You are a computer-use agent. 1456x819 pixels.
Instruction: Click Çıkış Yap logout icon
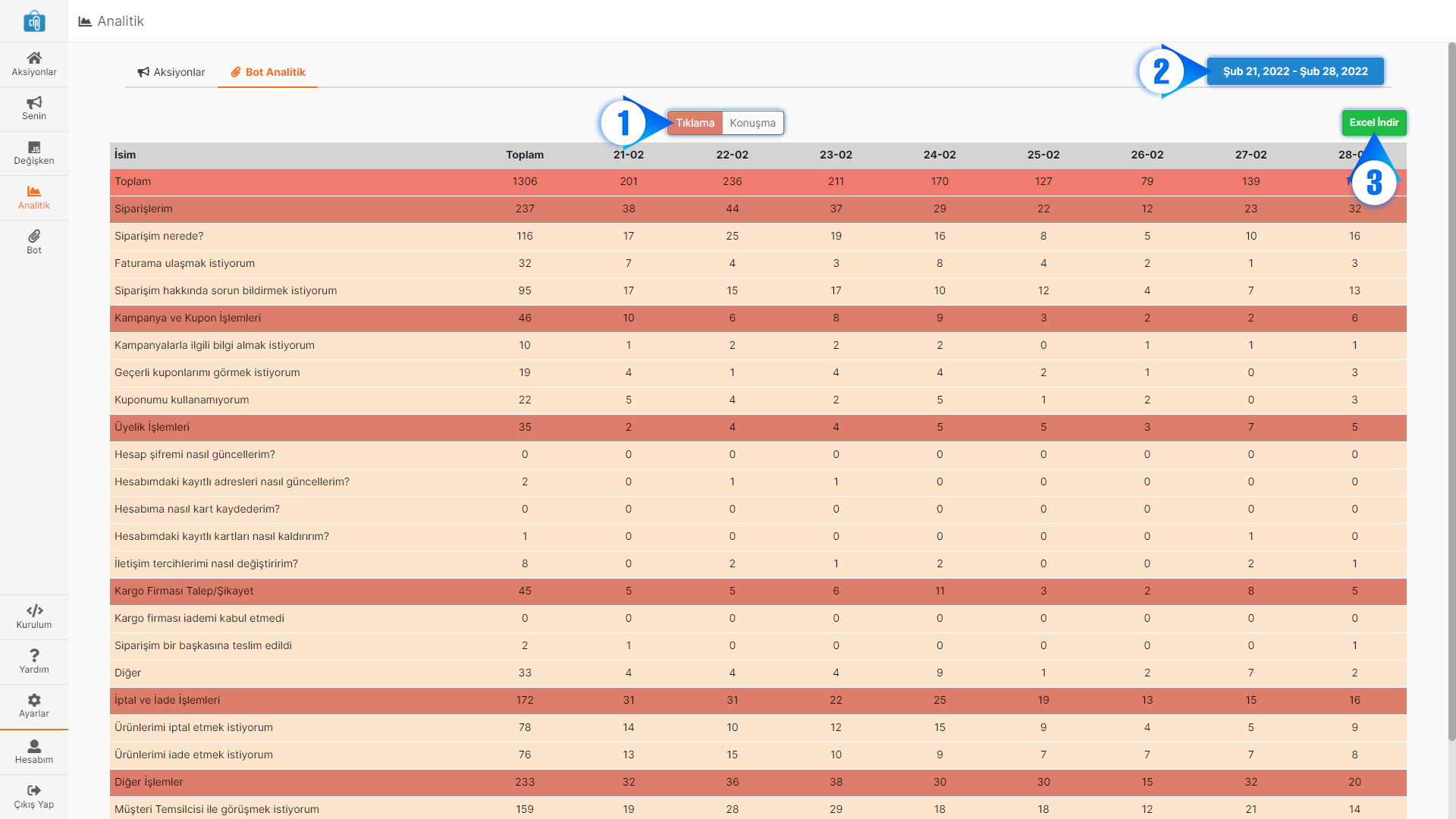click(x=34, y=791)
